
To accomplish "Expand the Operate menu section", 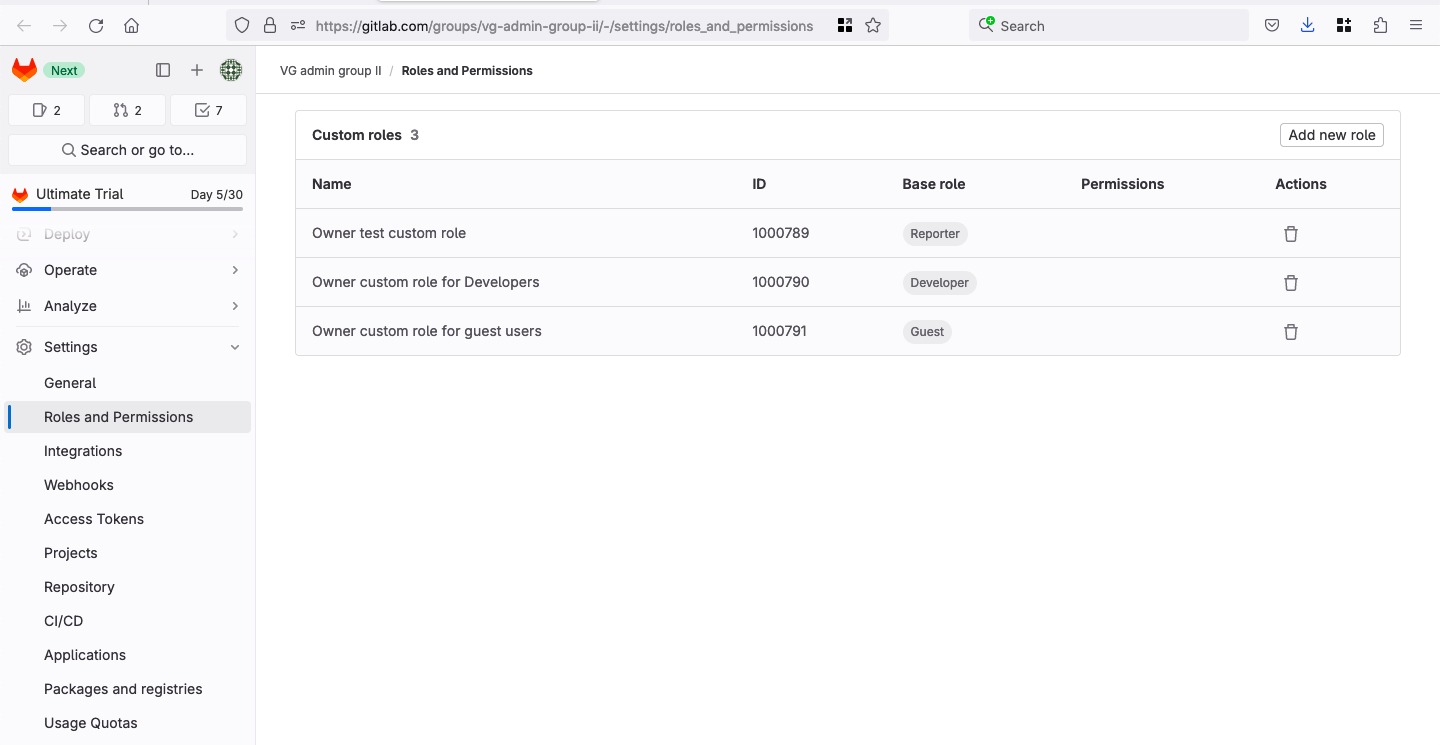I will (x=127, y=270).
